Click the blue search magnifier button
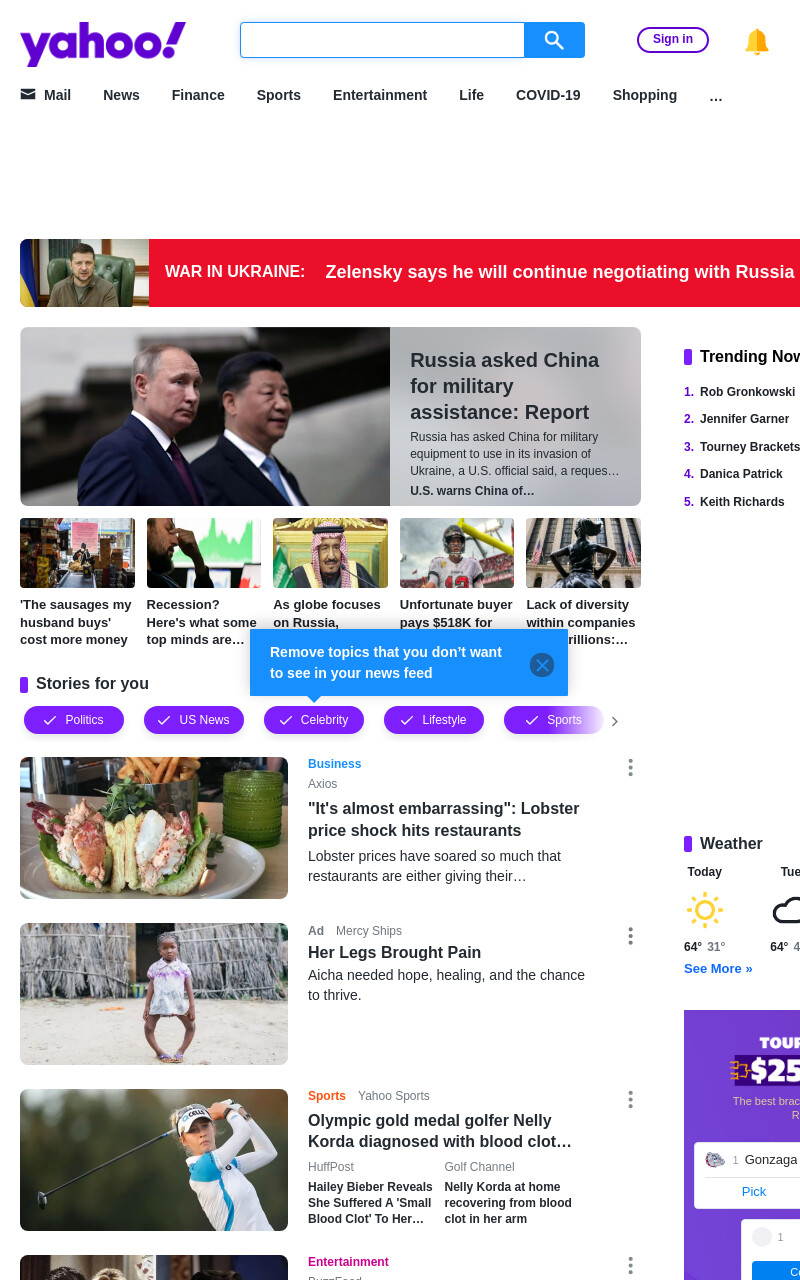 (554, 40)
